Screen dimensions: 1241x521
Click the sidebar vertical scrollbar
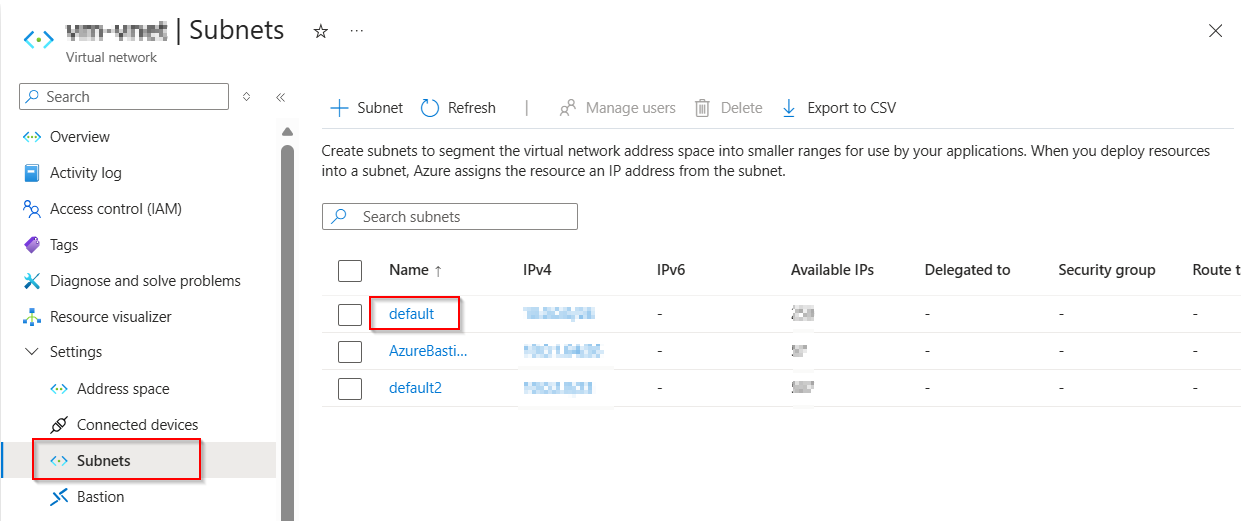click(x=288, y=332)
